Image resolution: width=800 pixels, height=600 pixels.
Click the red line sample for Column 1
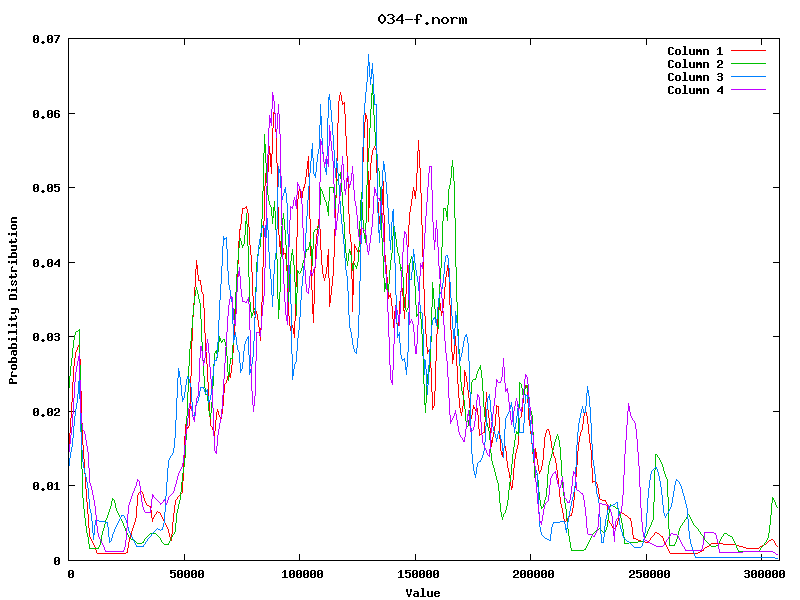(x=748, y=51)
